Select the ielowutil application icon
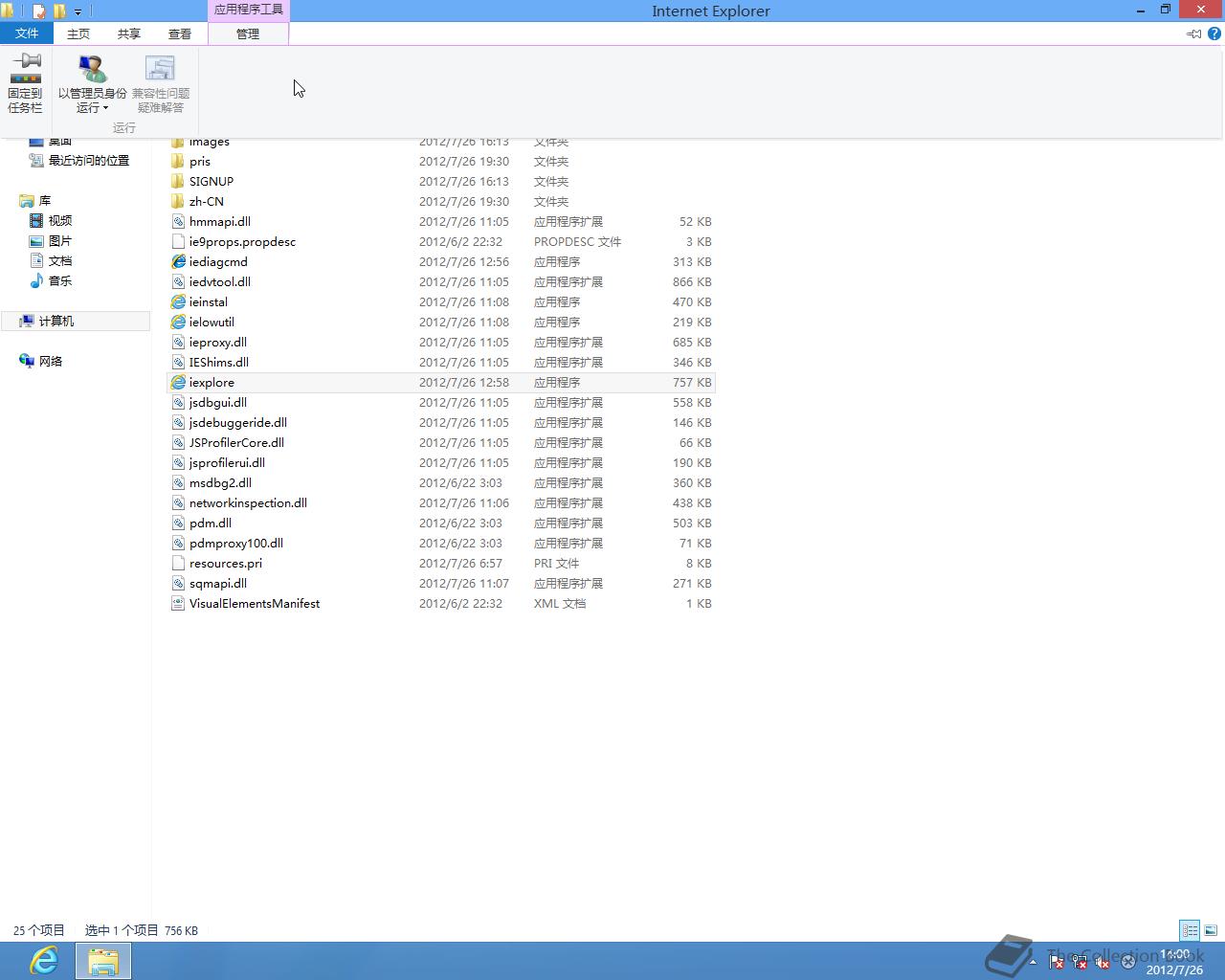 coord(178,322)
